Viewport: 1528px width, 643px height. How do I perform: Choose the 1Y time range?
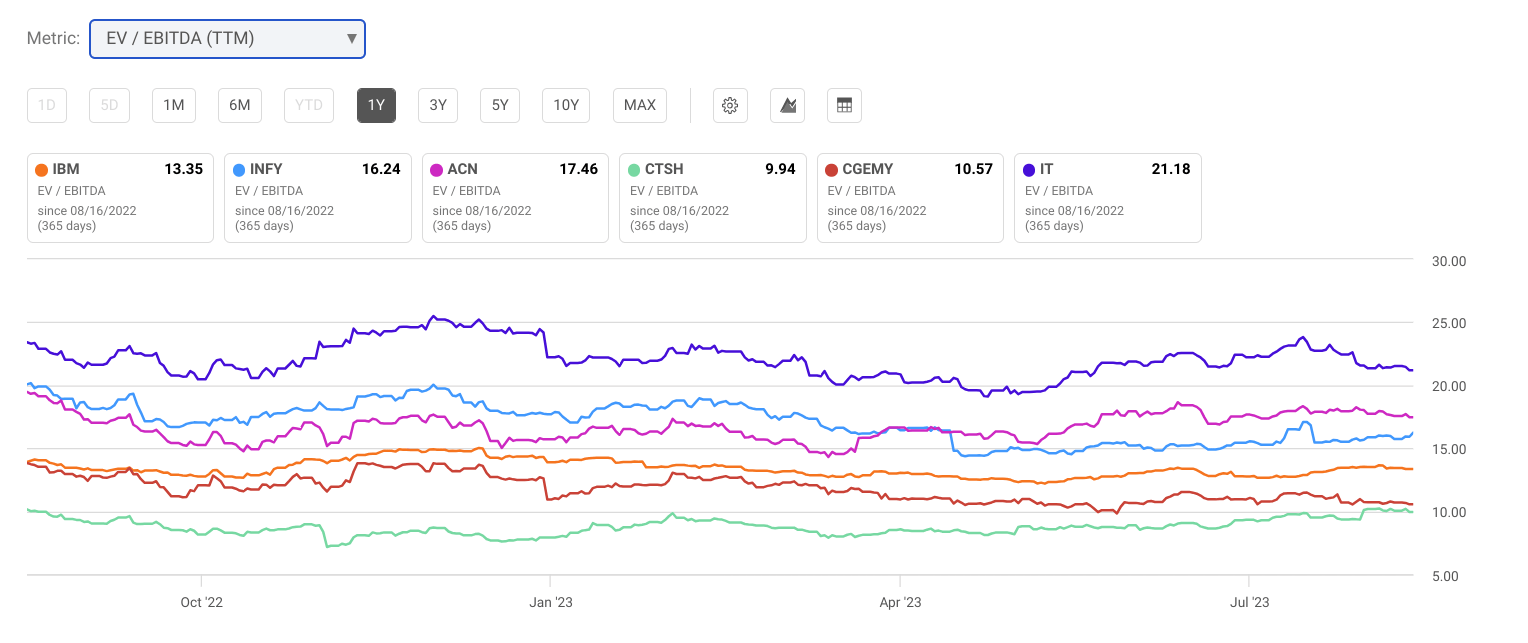(376, 105)
